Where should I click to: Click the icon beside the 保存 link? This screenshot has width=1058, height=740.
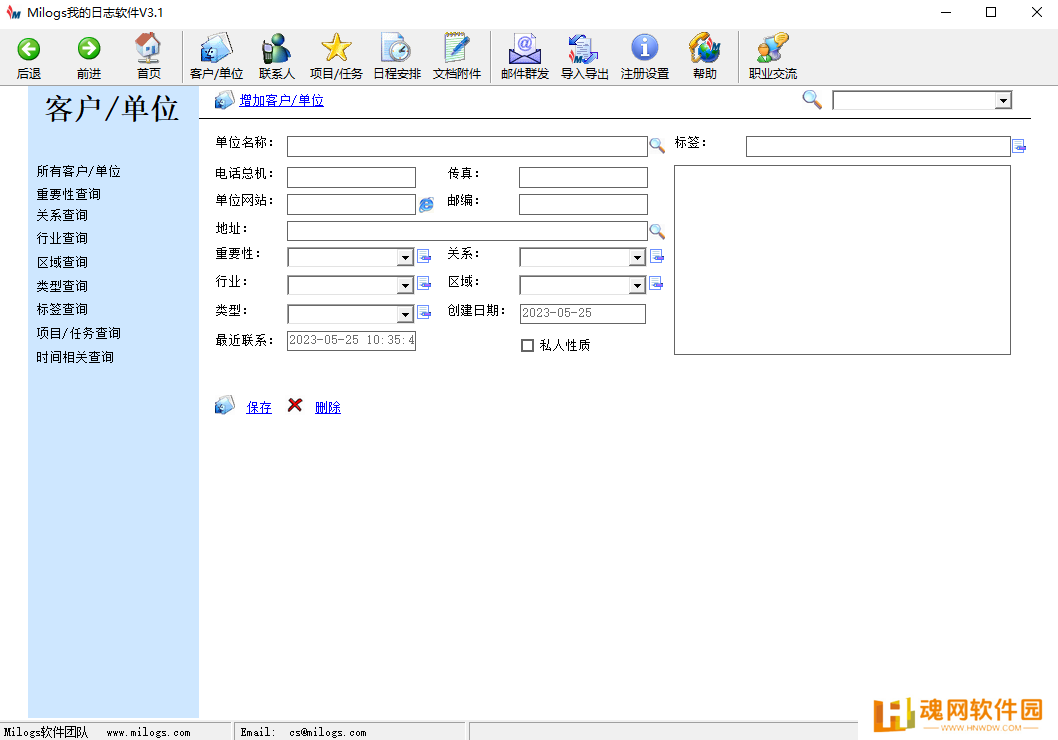[225, 405]
